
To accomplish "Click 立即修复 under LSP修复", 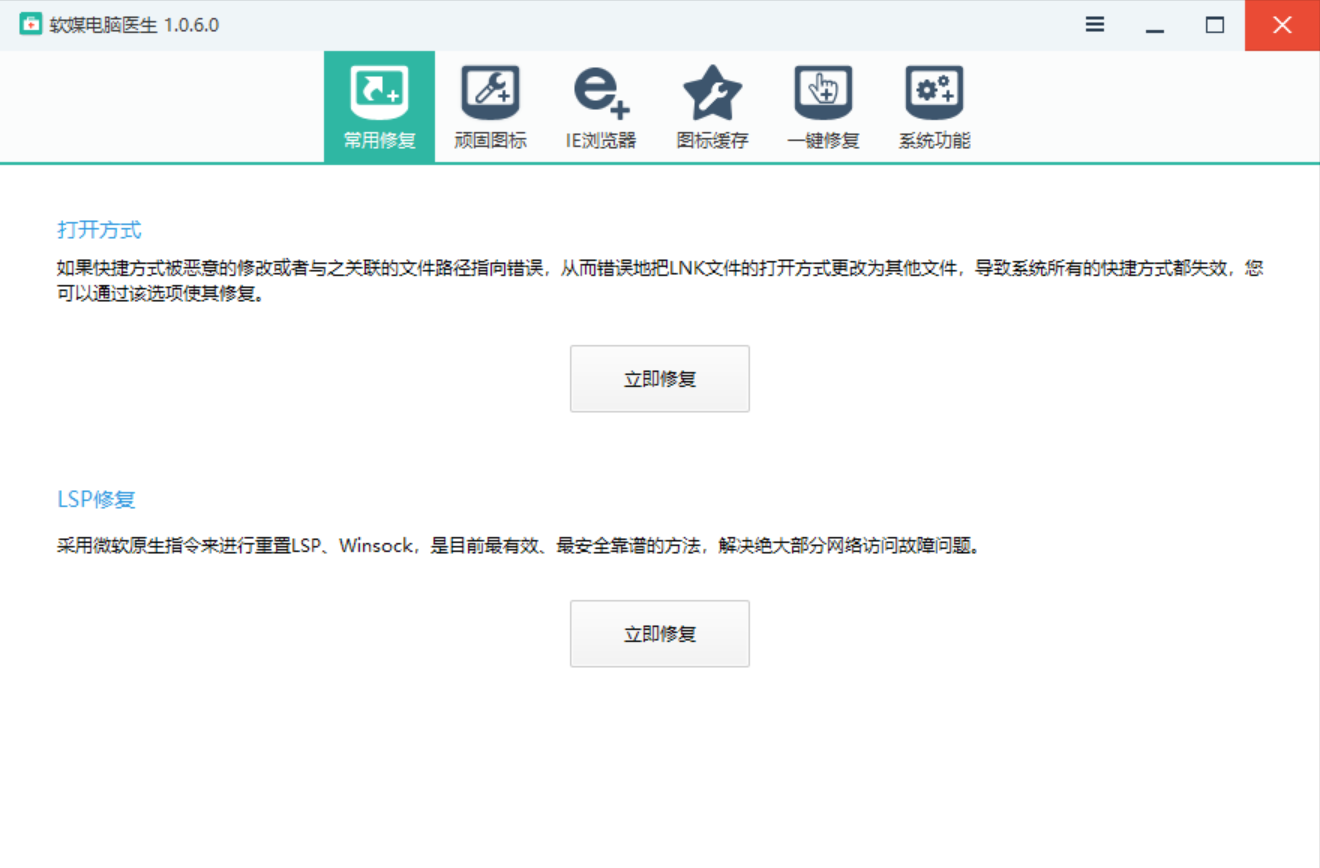I will tap(660, 634).
